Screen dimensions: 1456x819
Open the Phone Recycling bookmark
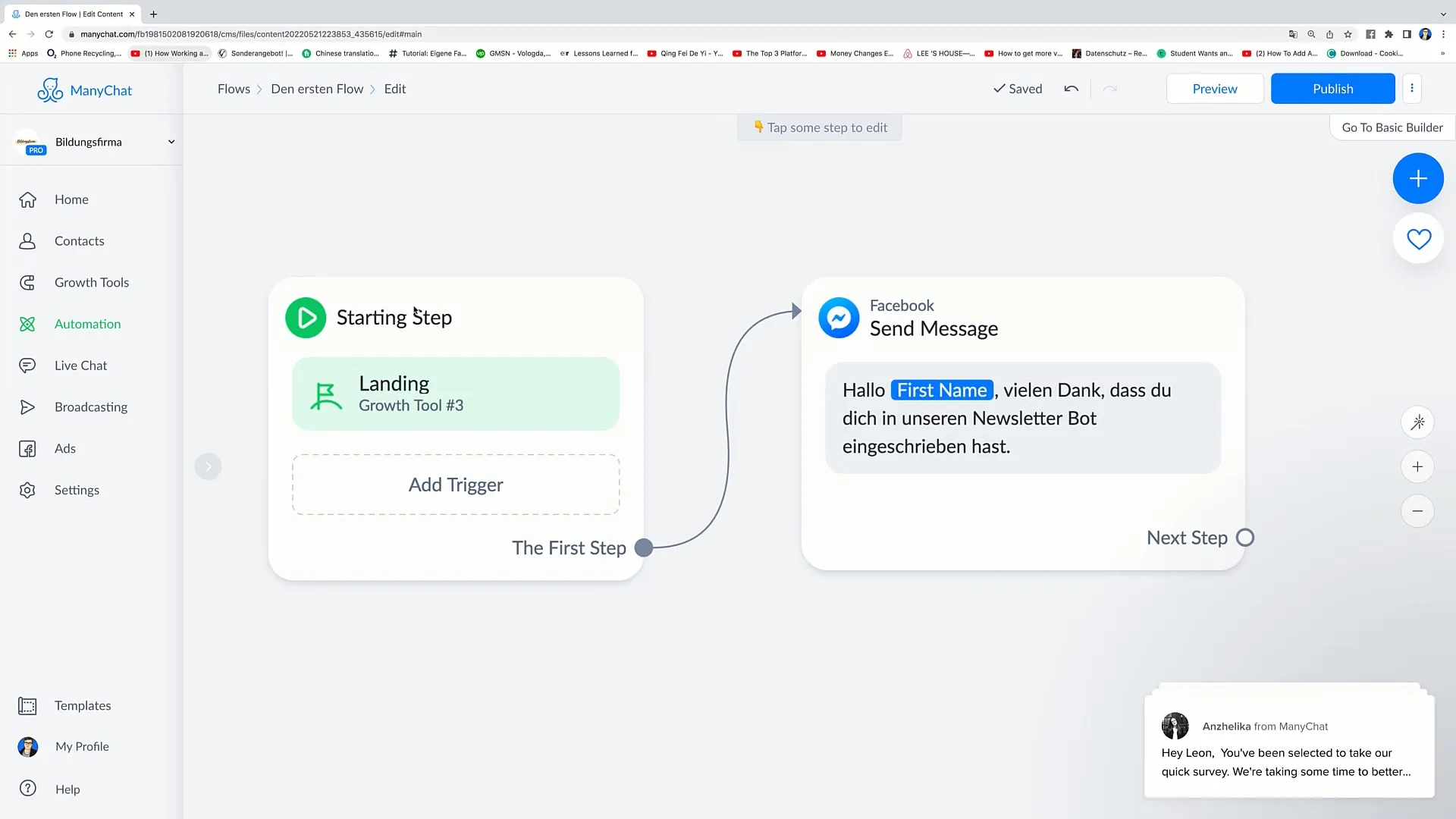tap(84, 53)
